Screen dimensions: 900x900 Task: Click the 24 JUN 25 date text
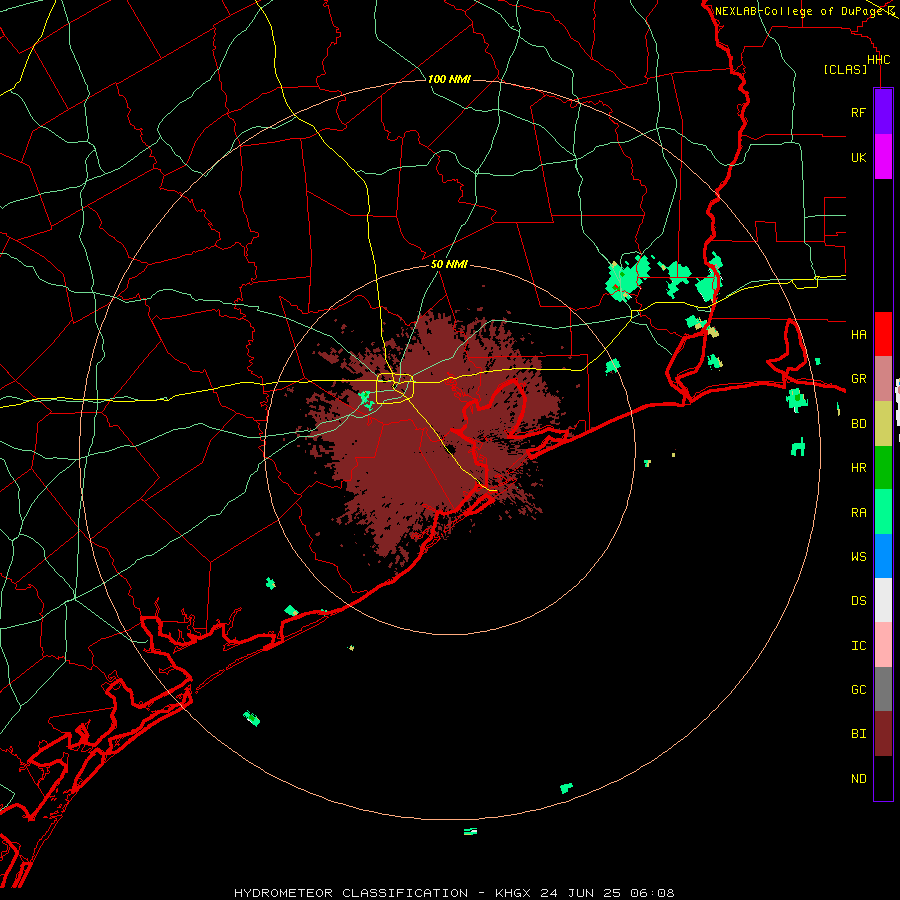tap(580, 893)
